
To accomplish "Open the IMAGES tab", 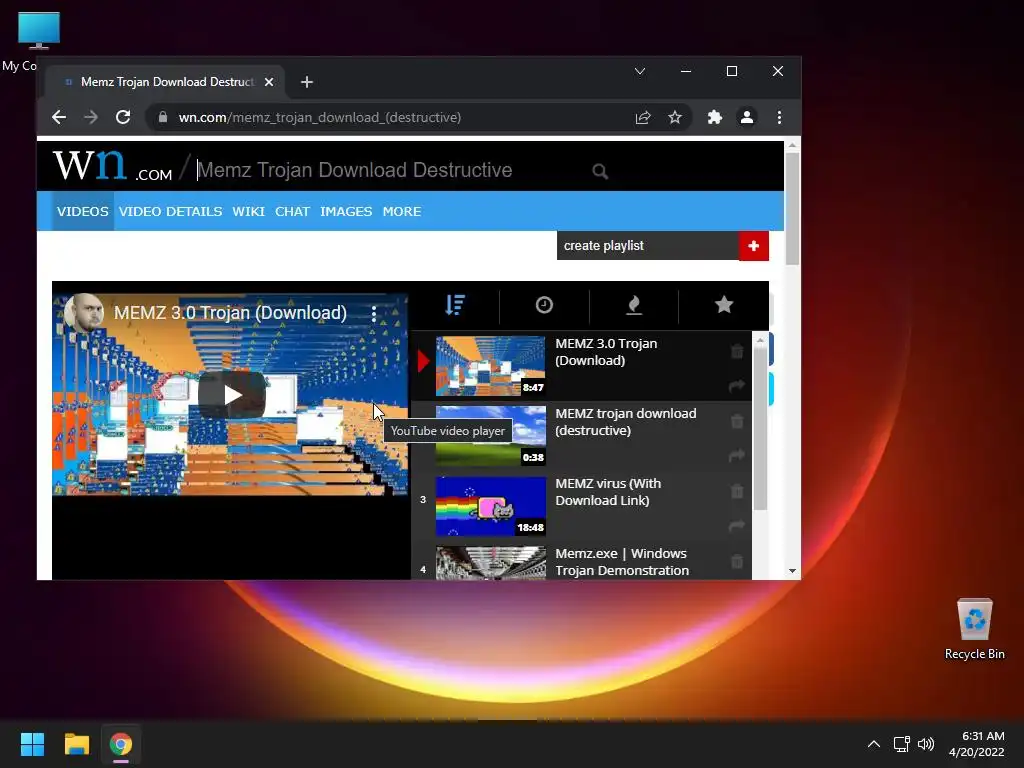I will (x=346, y=212).
